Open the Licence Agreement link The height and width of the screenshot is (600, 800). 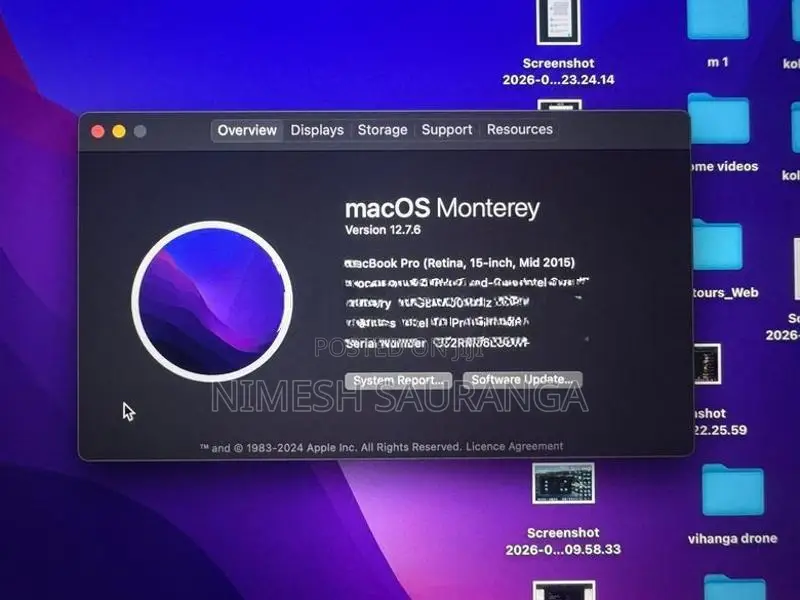point(514,446)
